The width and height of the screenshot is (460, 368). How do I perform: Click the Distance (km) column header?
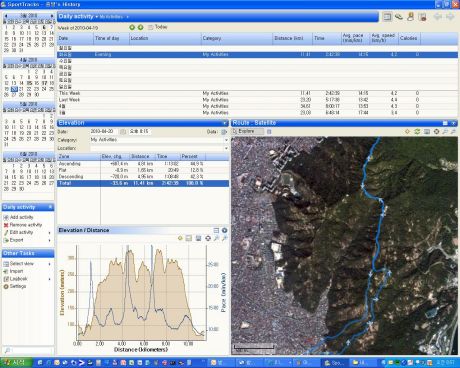[292, 38]
